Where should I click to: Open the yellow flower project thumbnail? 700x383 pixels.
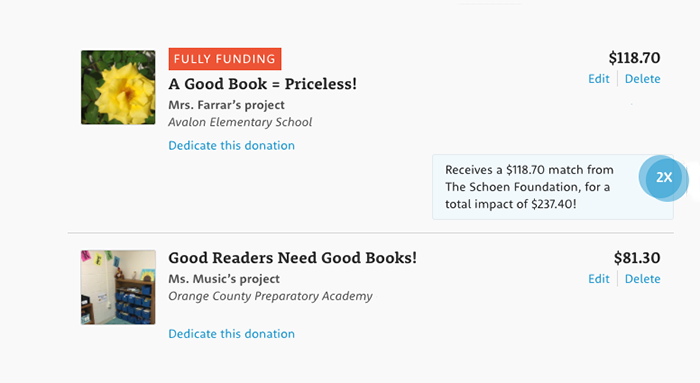[118, 87]
